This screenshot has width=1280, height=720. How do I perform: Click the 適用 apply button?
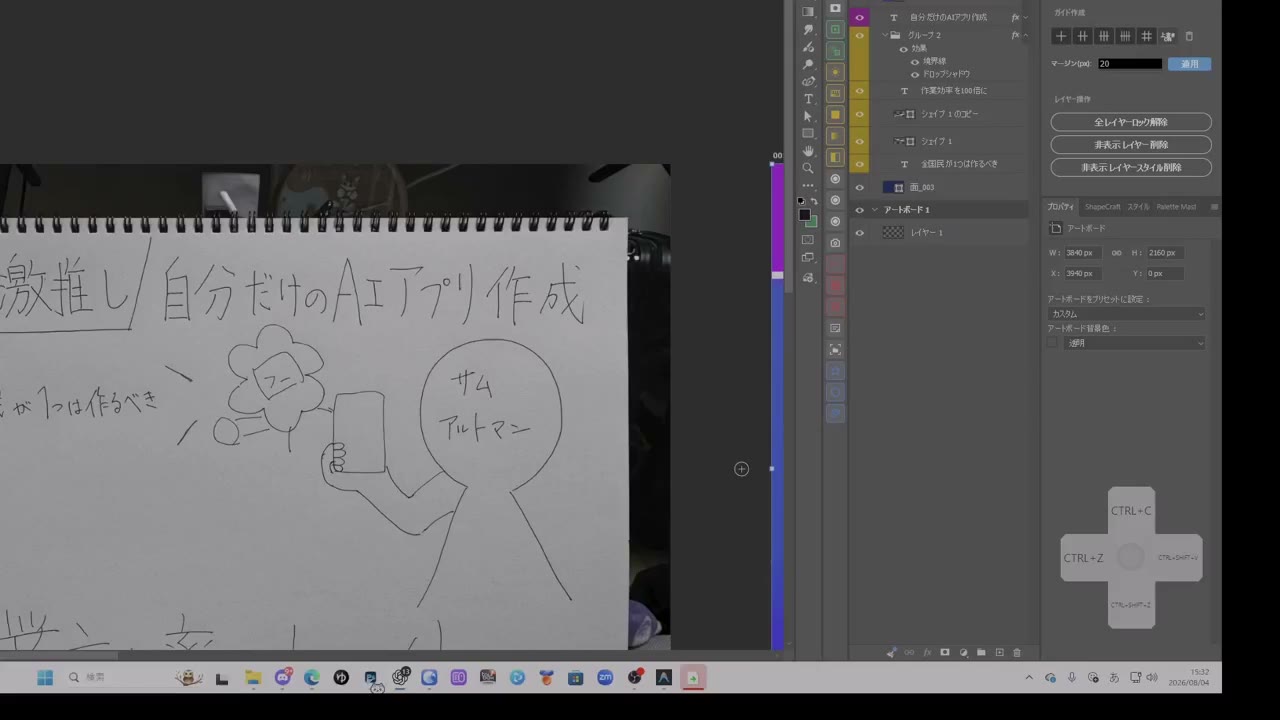point(1189,64)
